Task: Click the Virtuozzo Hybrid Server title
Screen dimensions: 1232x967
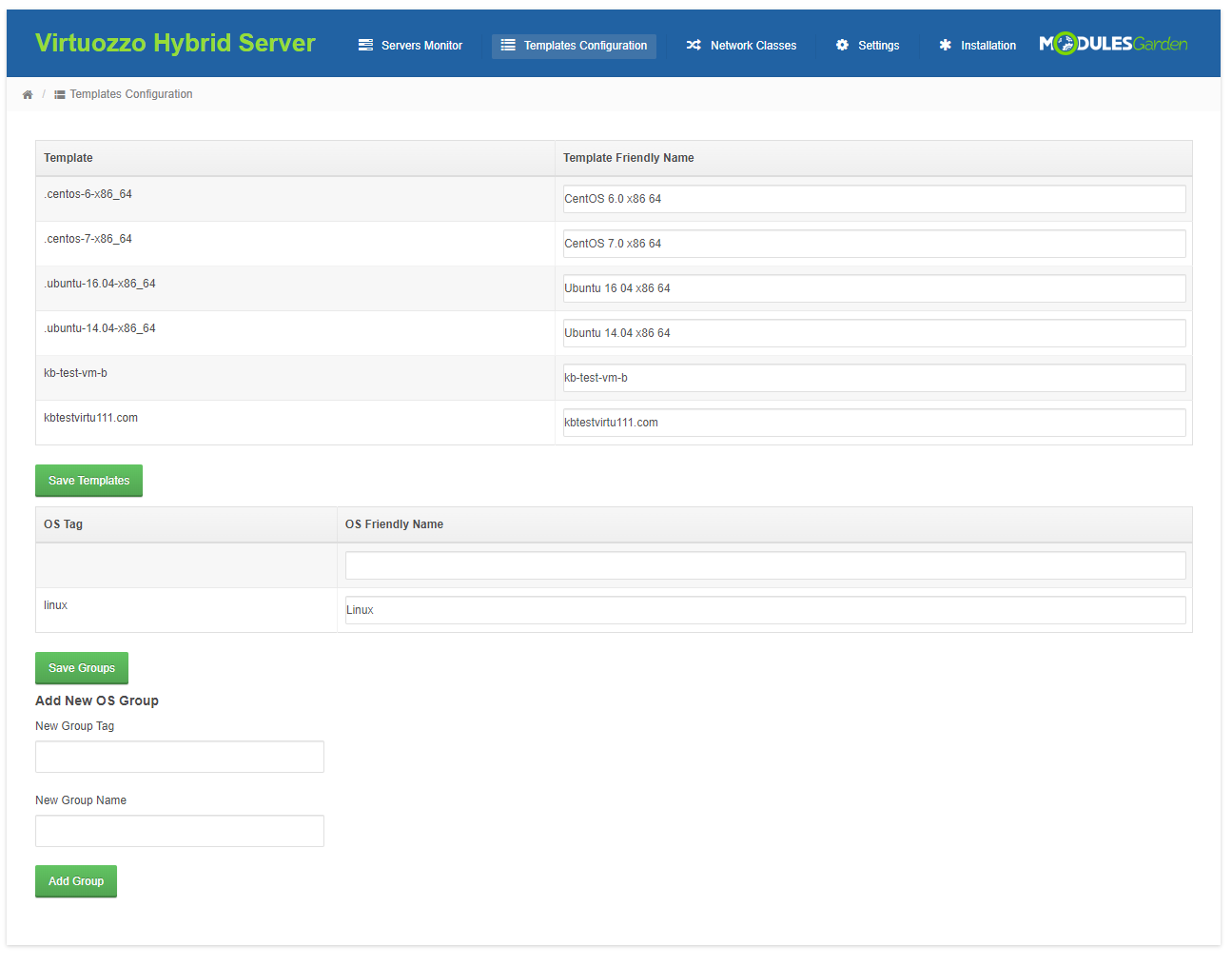Action: [175, 43]
